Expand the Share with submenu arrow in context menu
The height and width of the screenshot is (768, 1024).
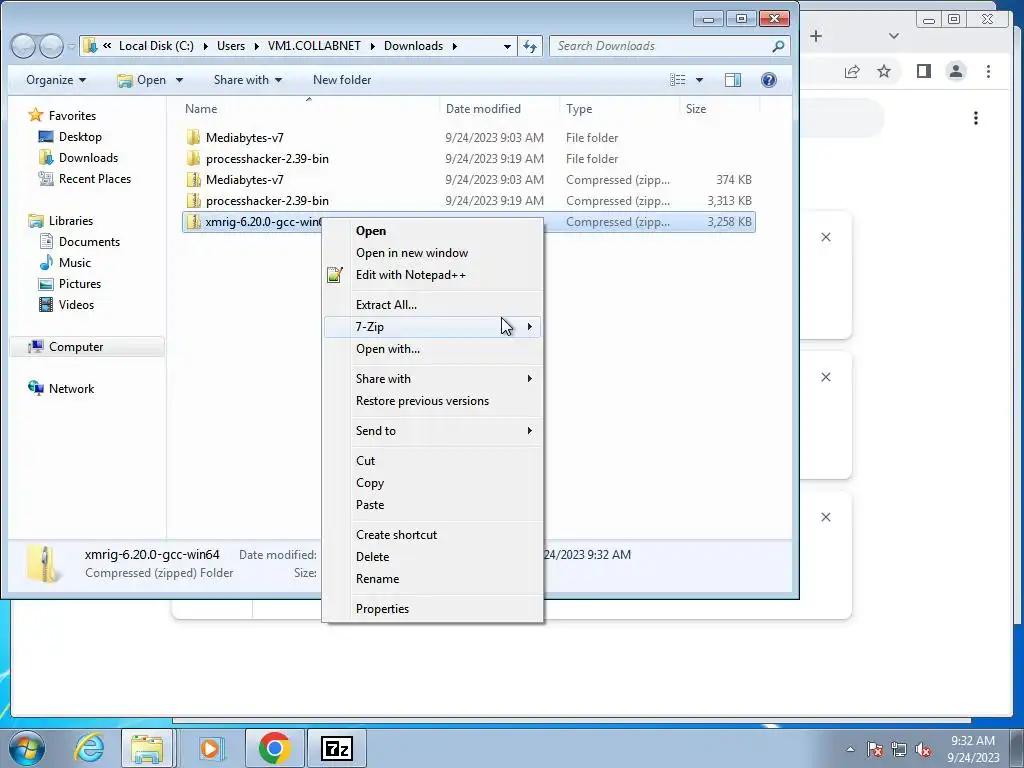coord(530,379)
